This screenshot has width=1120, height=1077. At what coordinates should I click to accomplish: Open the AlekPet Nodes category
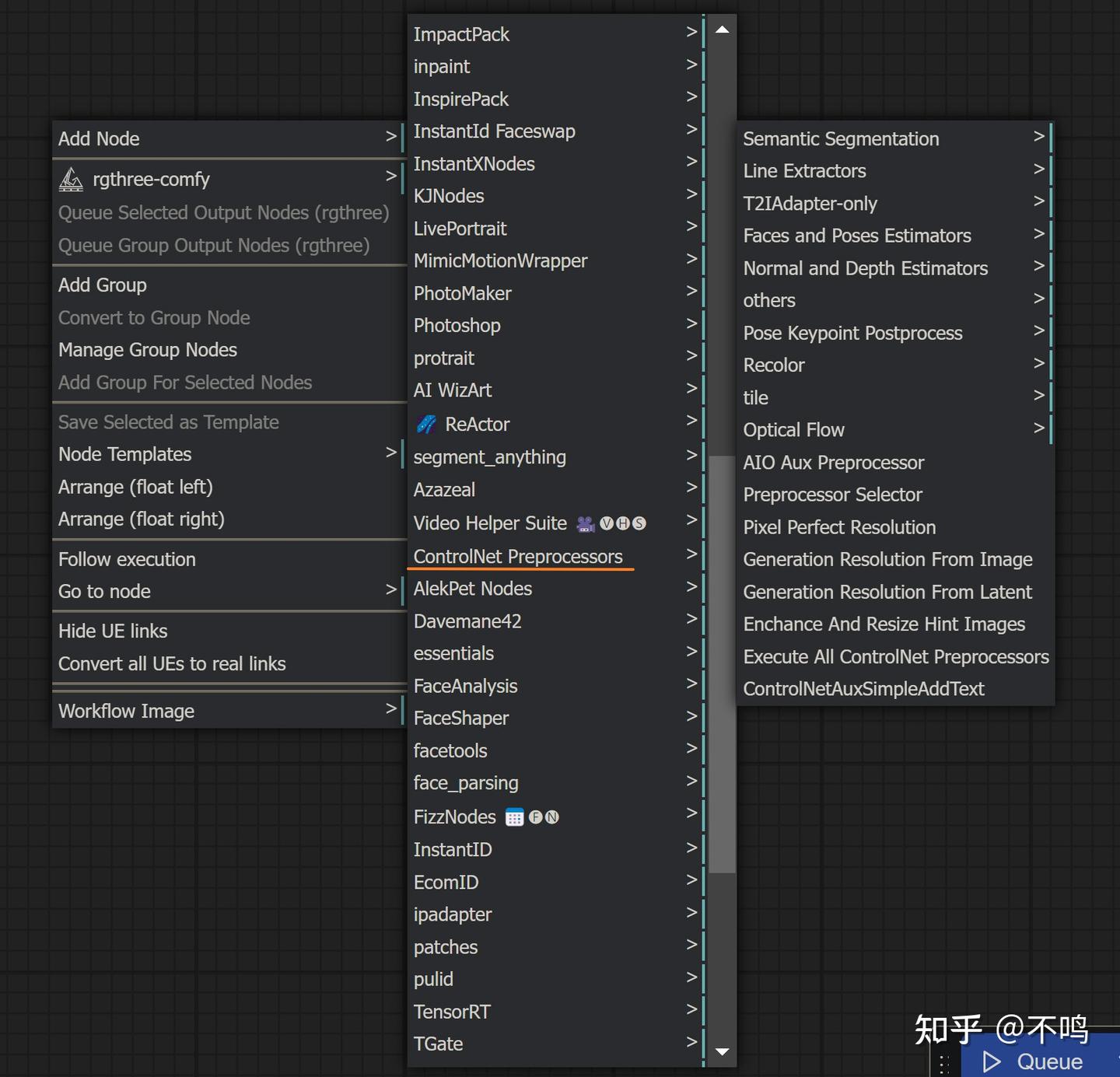pyautogui.click(x=556, y=589)
